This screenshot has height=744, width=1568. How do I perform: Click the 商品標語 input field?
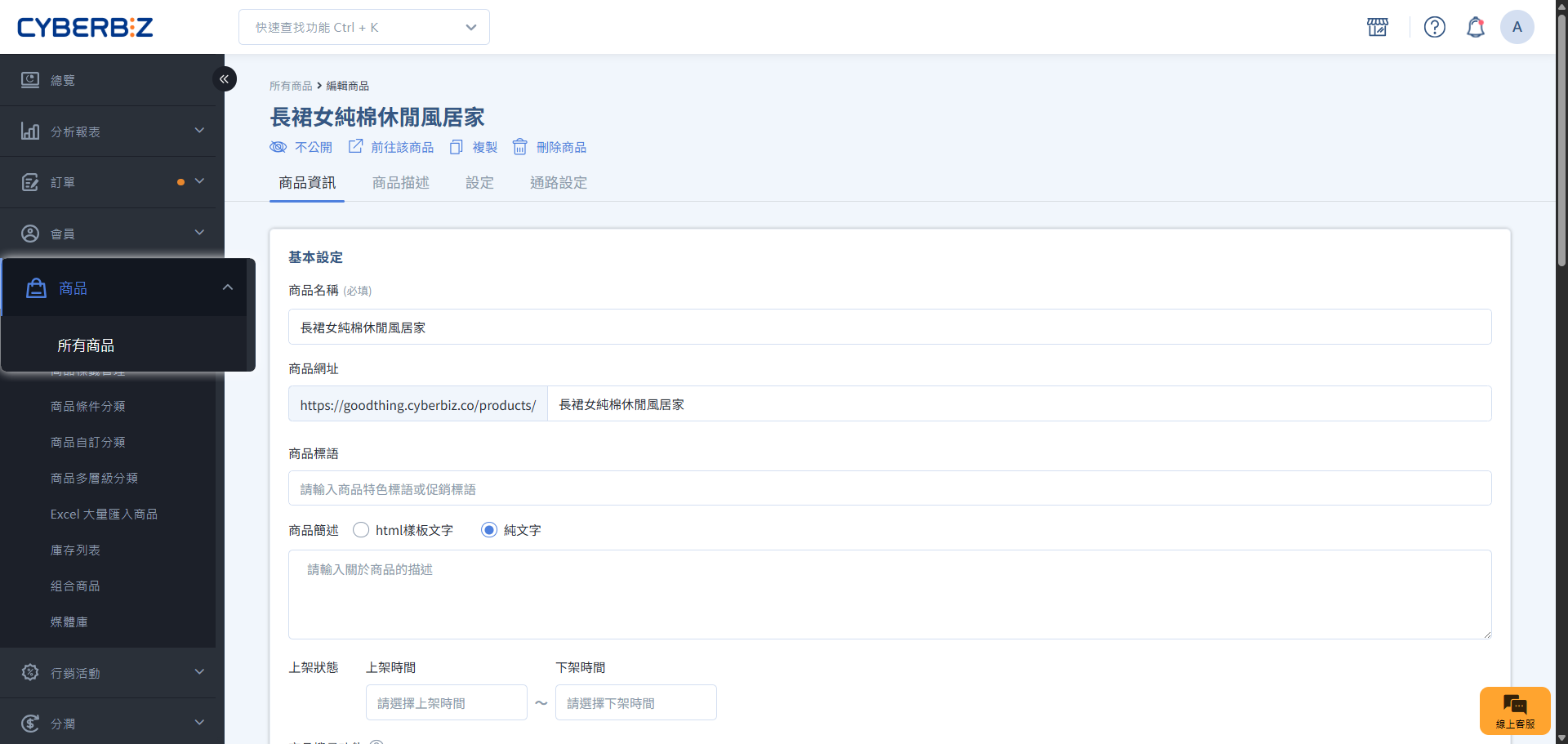tap(889, 488)
